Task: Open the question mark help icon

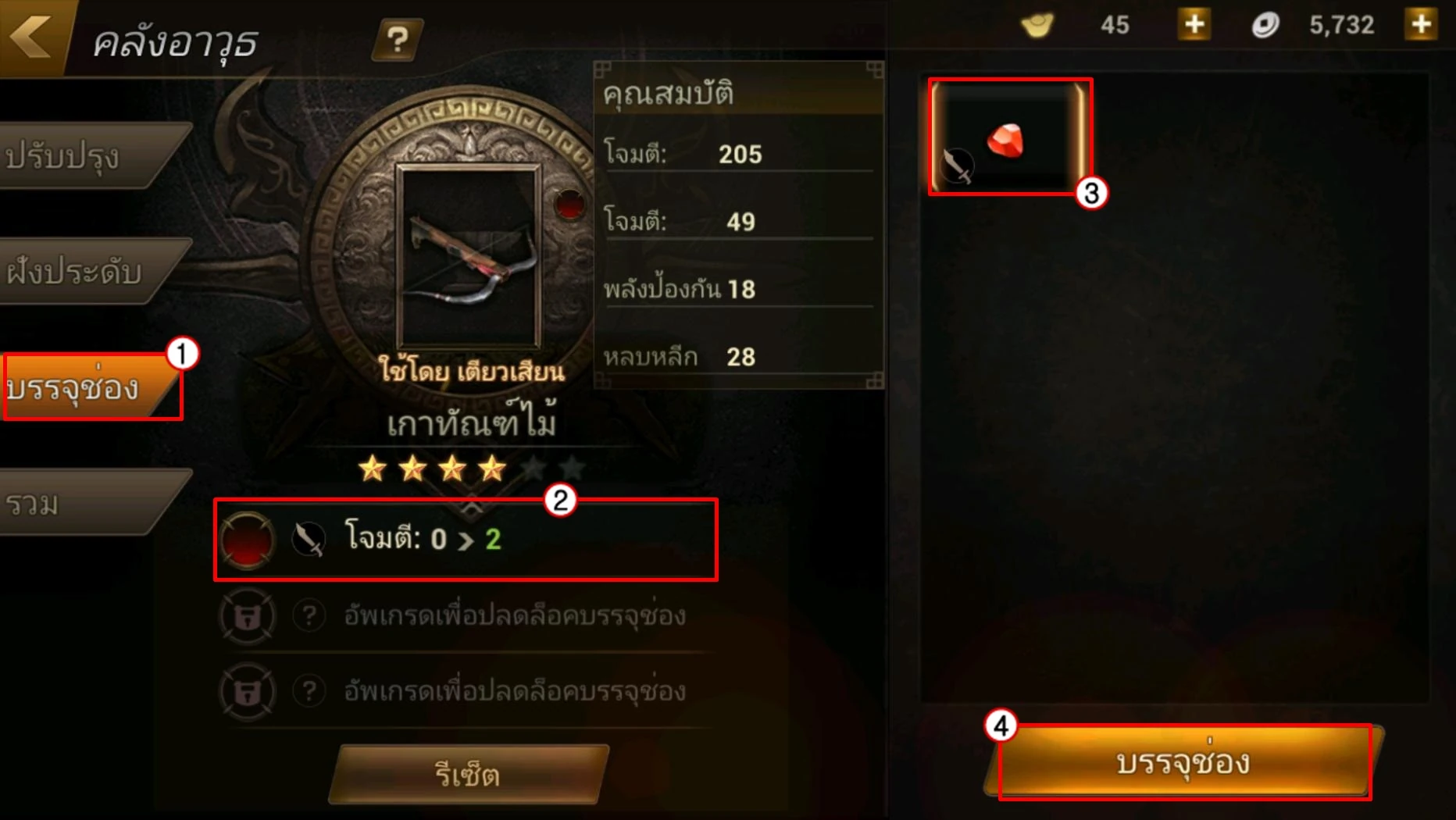Action: [398, 39]
